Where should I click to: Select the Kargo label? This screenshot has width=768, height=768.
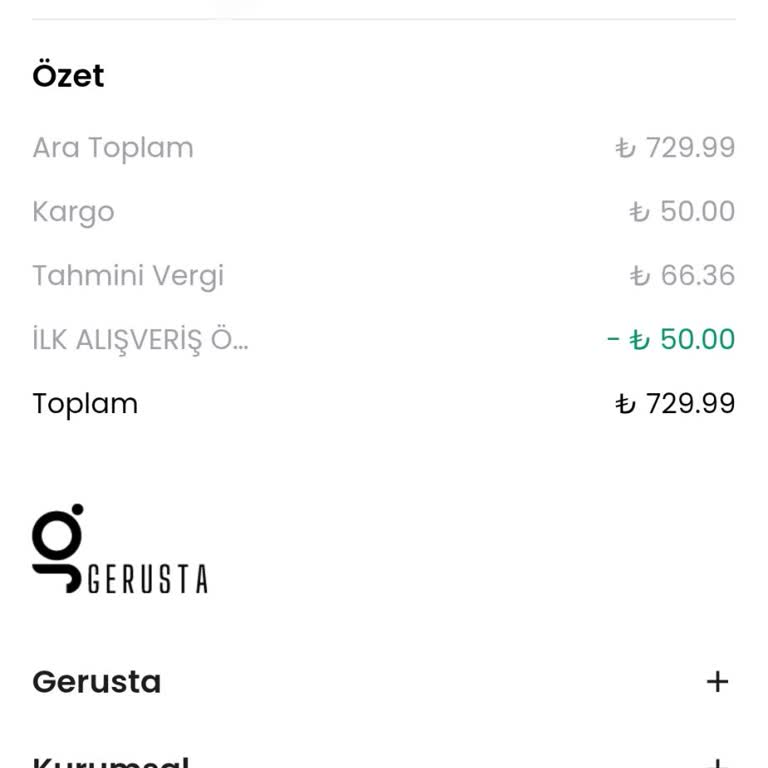[x=73, y=212]
